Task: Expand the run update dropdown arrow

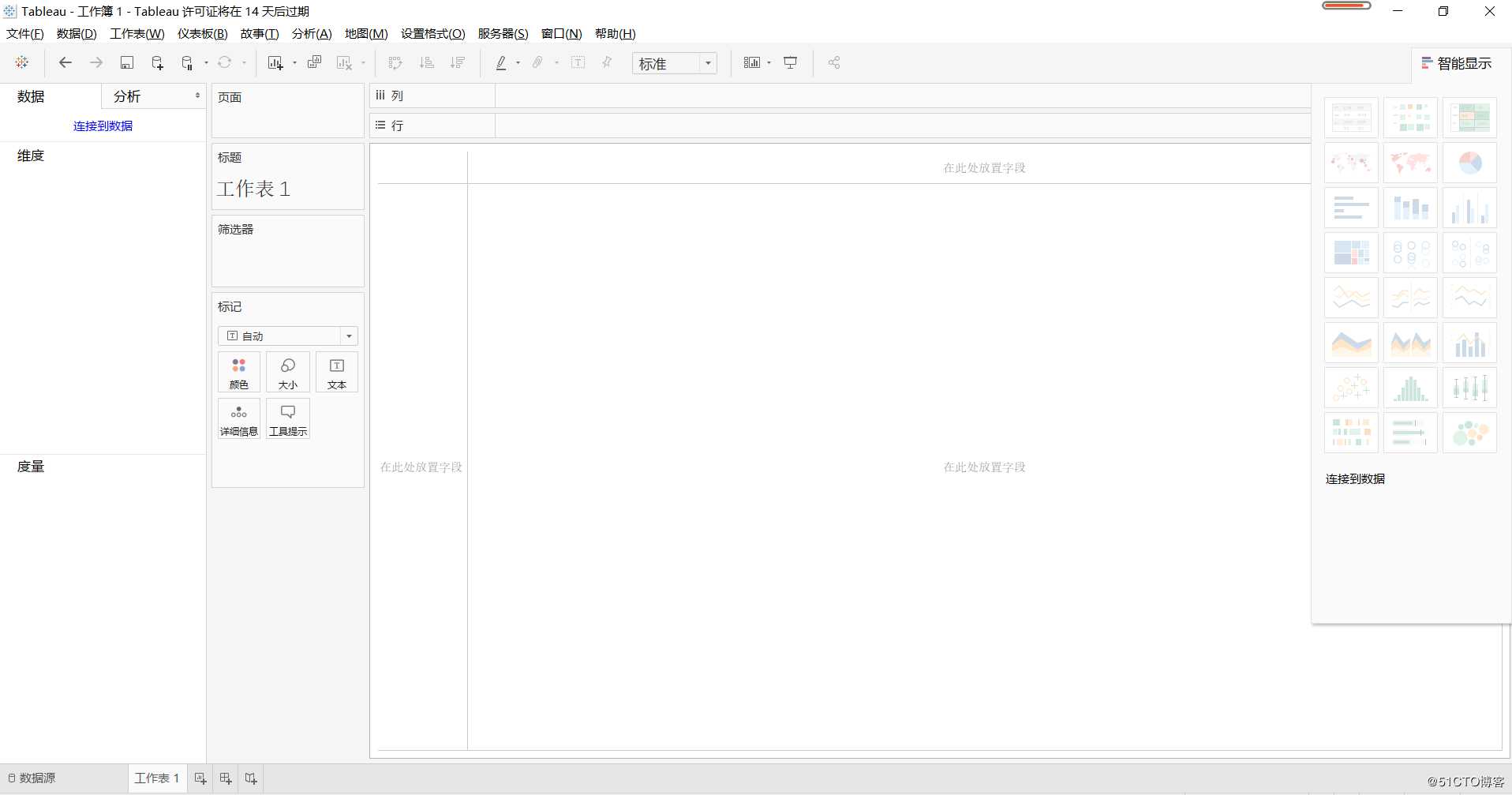Action: click(244, 63)
